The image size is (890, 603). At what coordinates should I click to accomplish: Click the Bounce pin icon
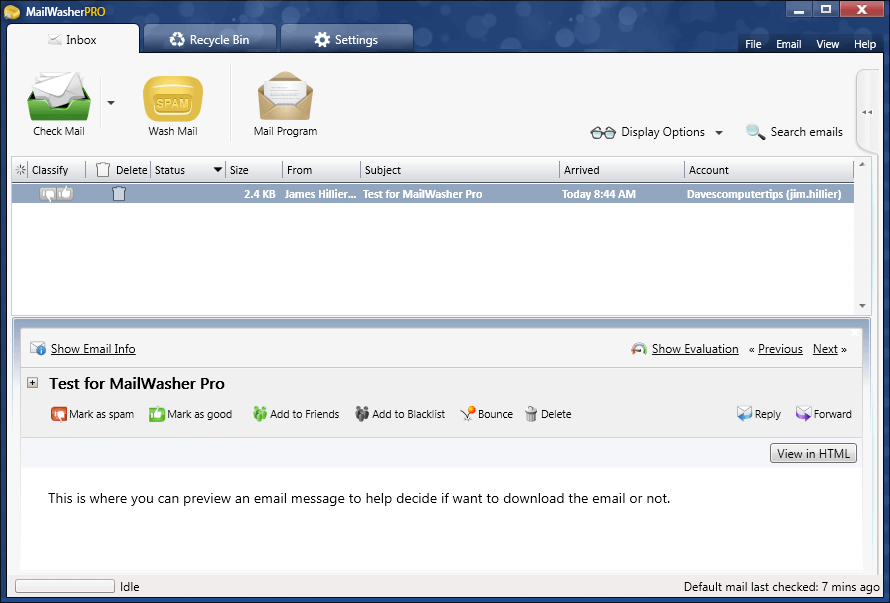tap(467, 414)
